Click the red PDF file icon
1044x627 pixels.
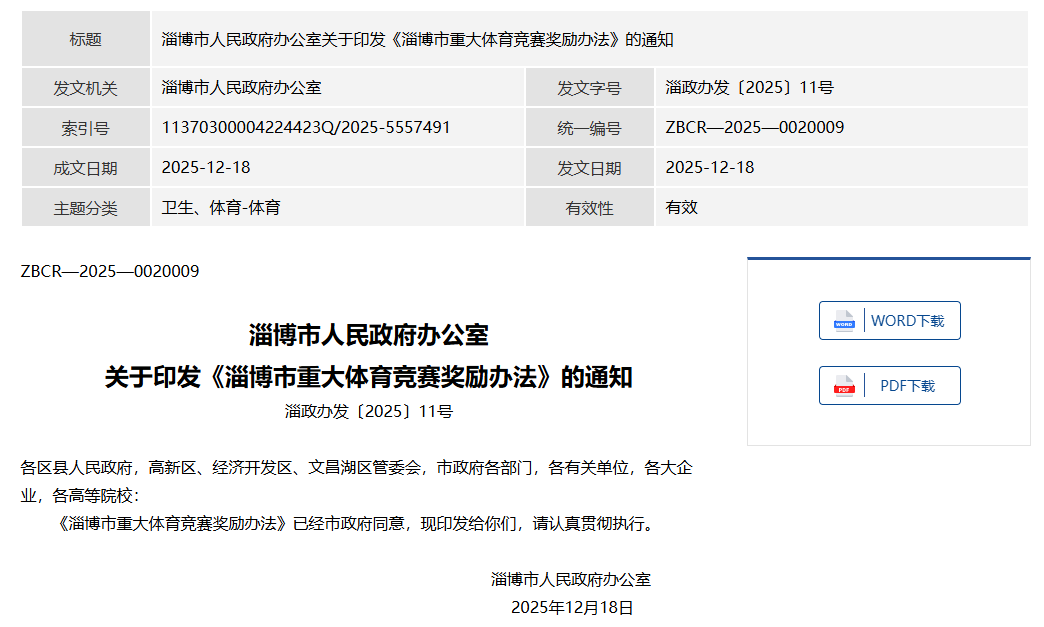844,386
